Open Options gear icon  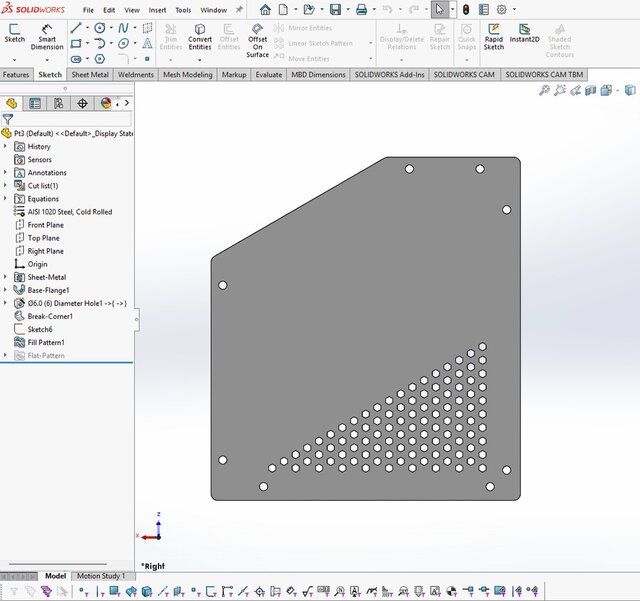[502, 9]
